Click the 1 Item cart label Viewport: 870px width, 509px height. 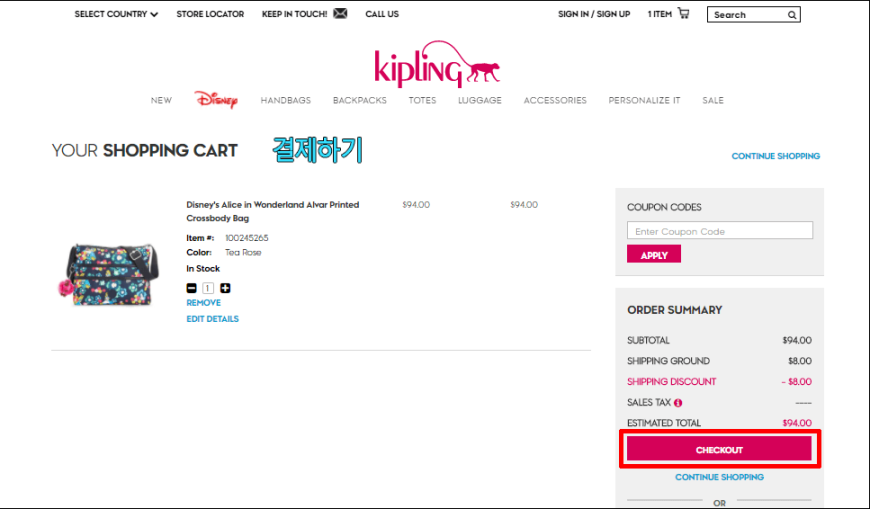click(x=659, y=14)
